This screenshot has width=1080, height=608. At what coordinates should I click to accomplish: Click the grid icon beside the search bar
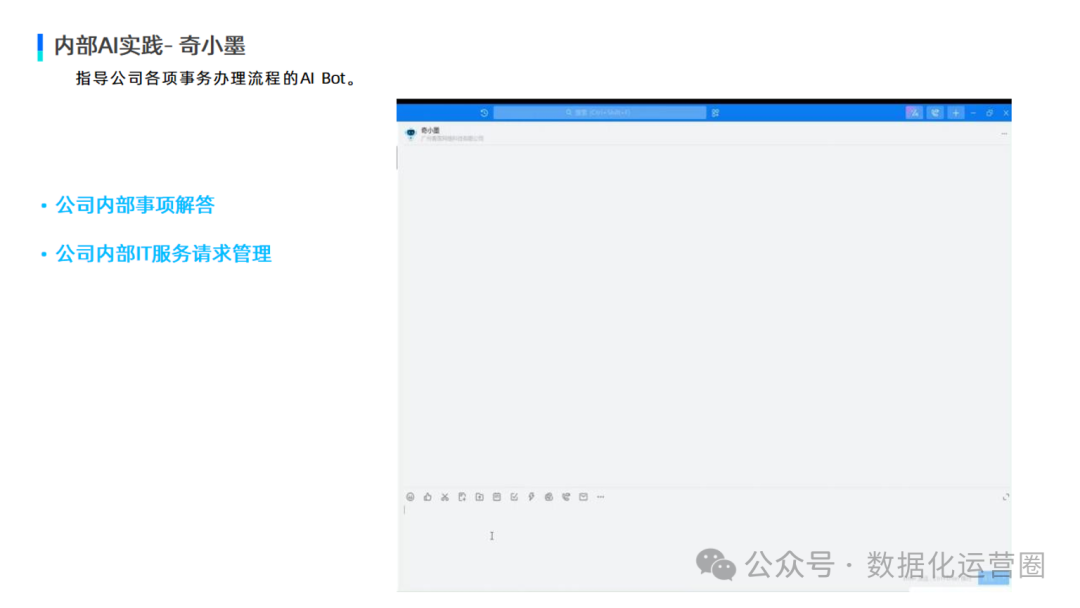coord(716,112)
